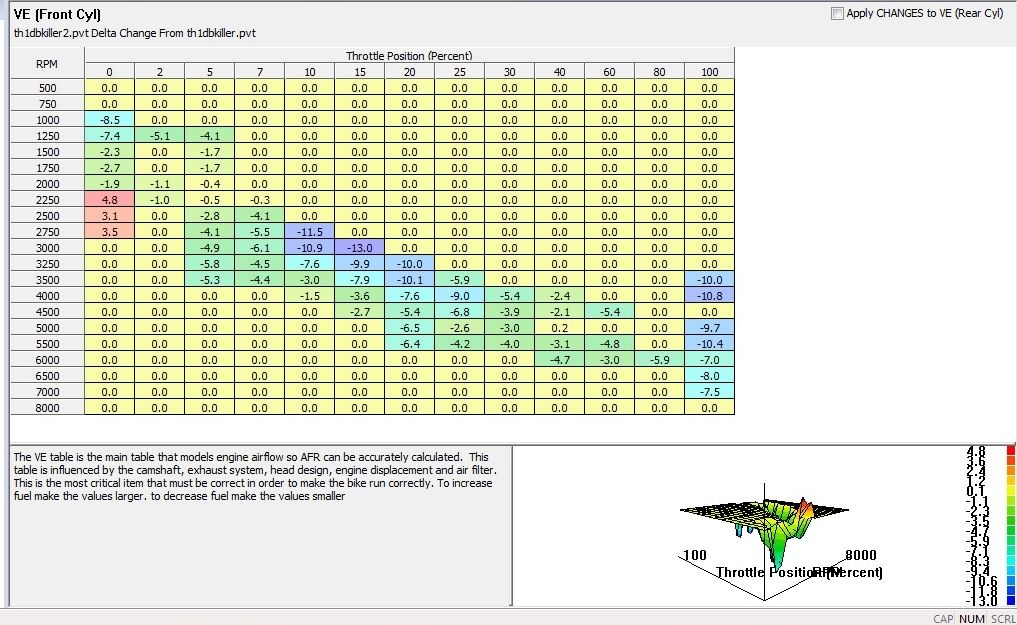Select the -7.0 cell at 6000 RPM

710,360
